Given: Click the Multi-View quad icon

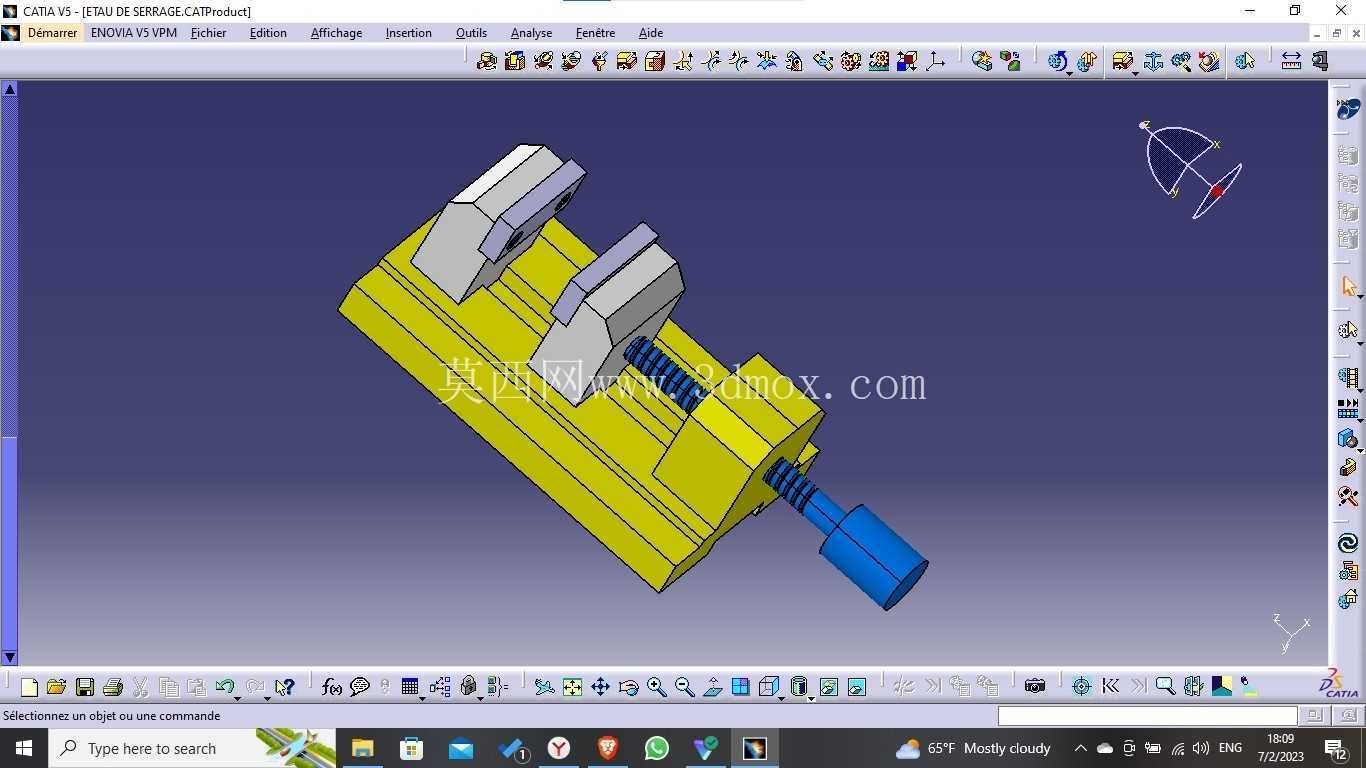Looking at the screenshot, I should (741, 687).
